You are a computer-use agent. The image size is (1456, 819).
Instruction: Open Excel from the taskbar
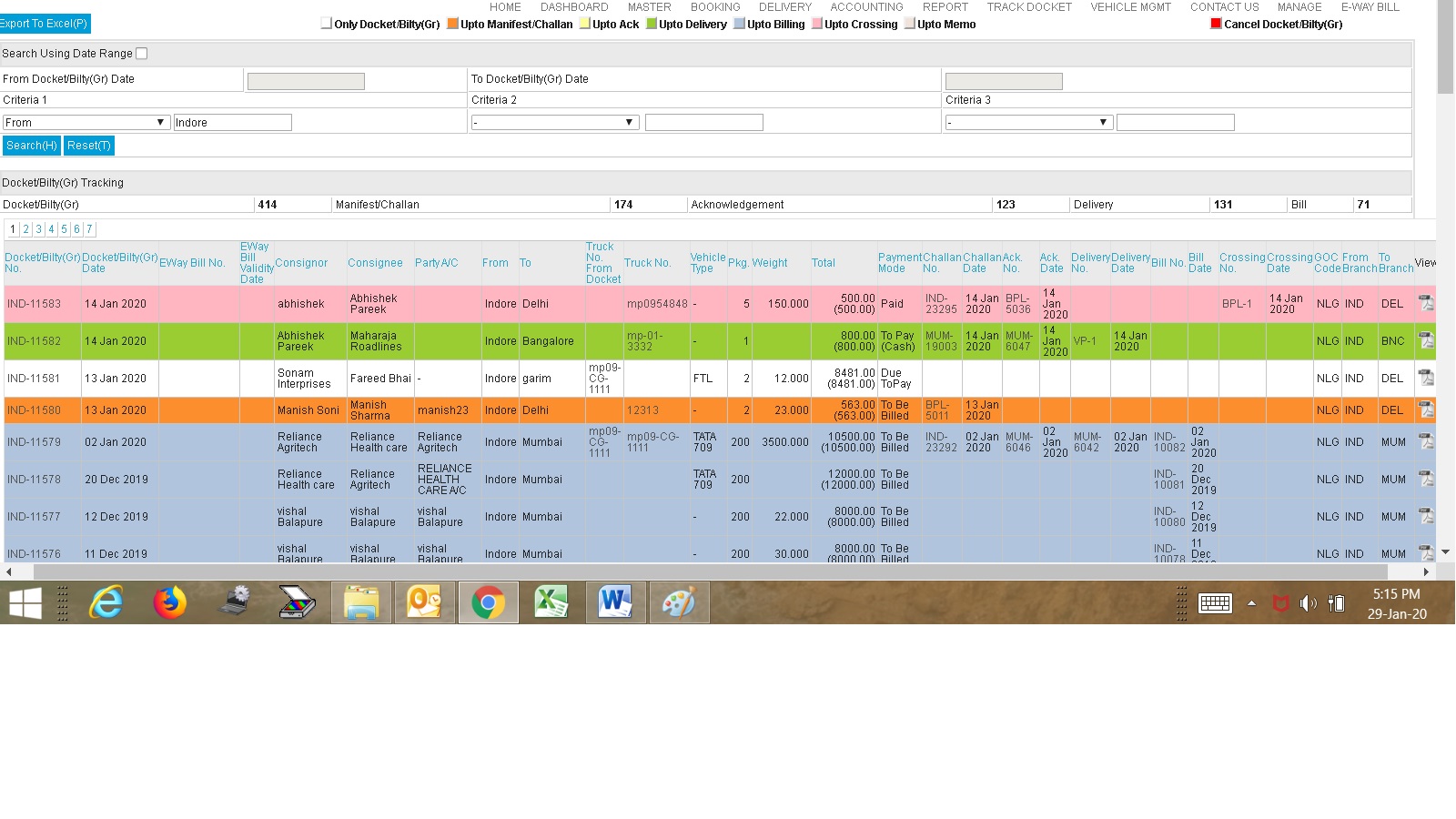coord(551,602)
